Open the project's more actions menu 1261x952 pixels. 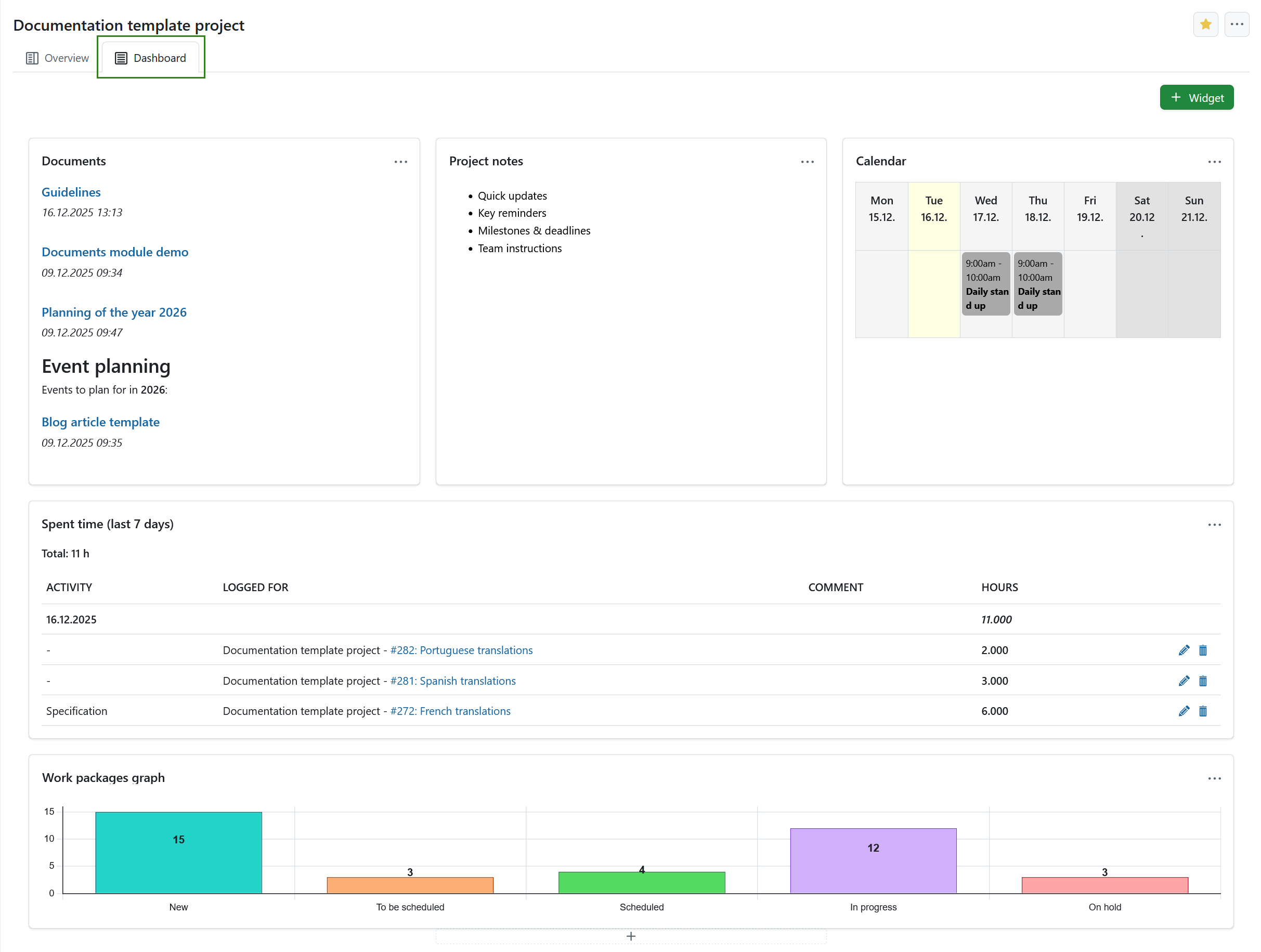tap(1237, 24)
